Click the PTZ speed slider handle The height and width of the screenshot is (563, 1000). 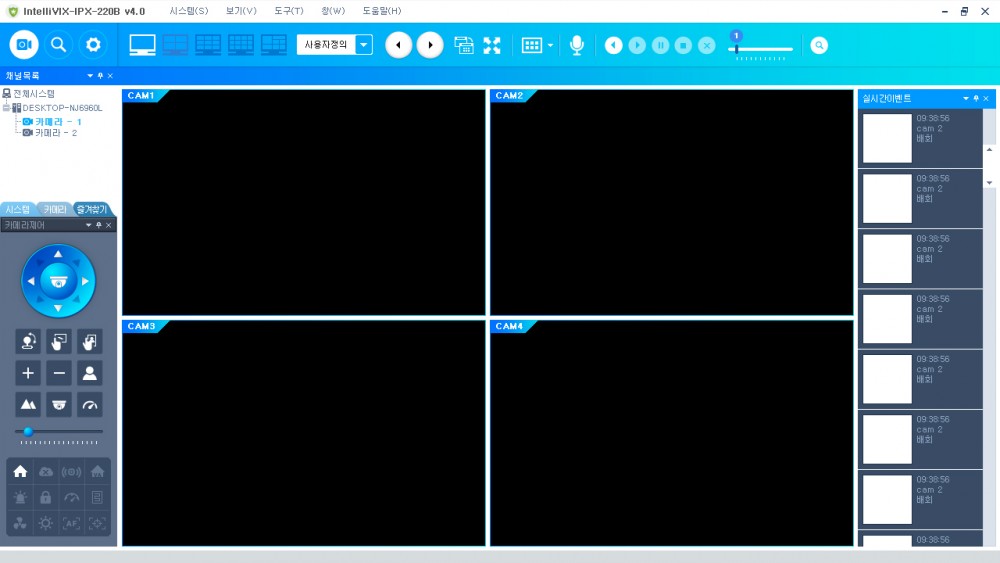click(28, 431)
